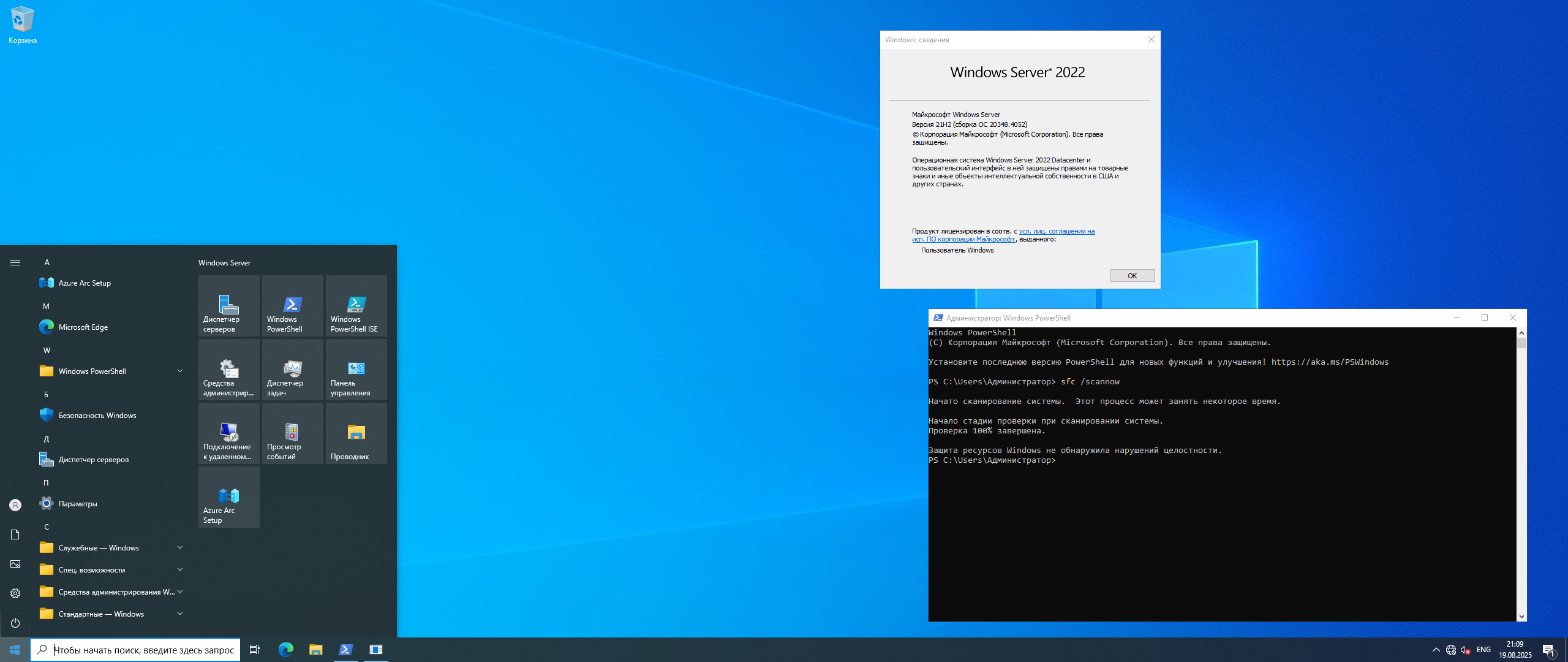Expand Средства администрирования W... folder
The height and width of the screenshot is (662, 1568).
point(110,592)
